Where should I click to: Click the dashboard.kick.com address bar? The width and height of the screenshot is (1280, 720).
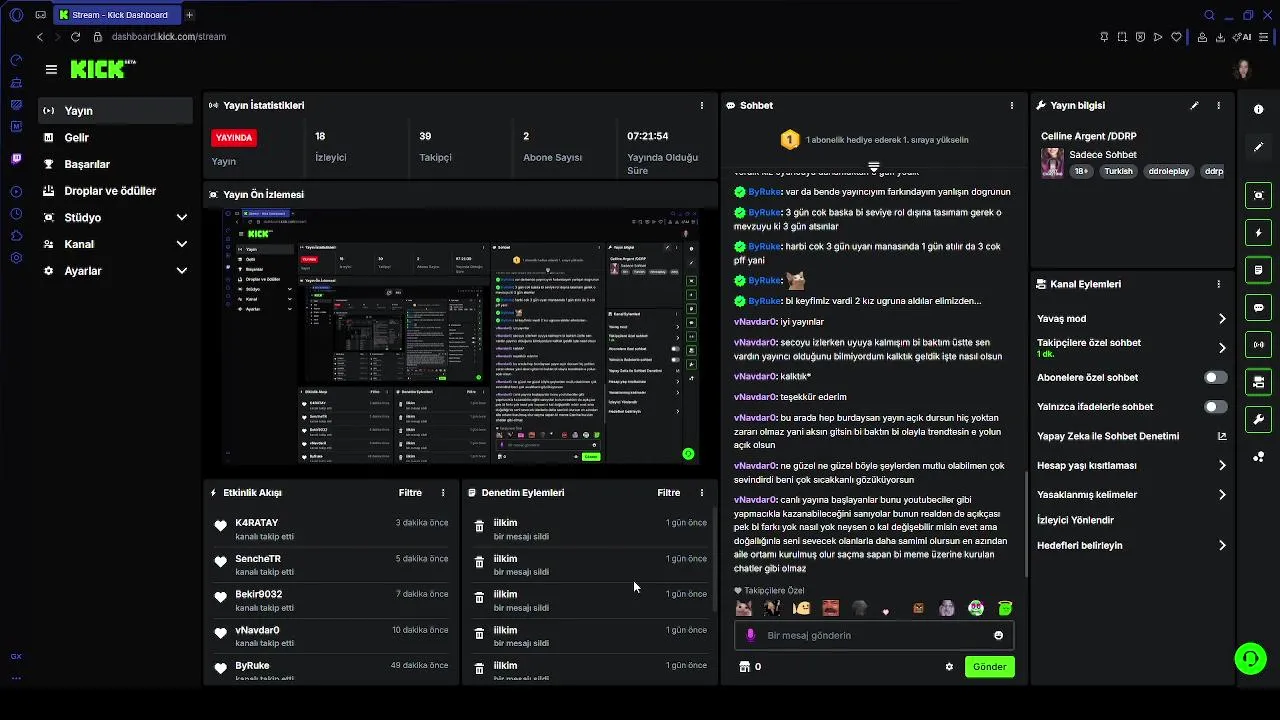(169, 37)
